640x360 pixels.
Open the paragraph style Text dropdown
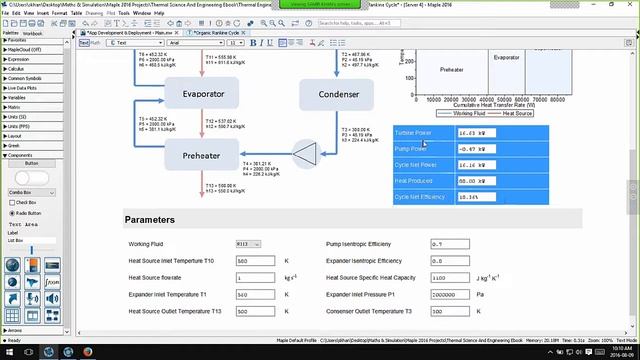(x=135, y=43)
